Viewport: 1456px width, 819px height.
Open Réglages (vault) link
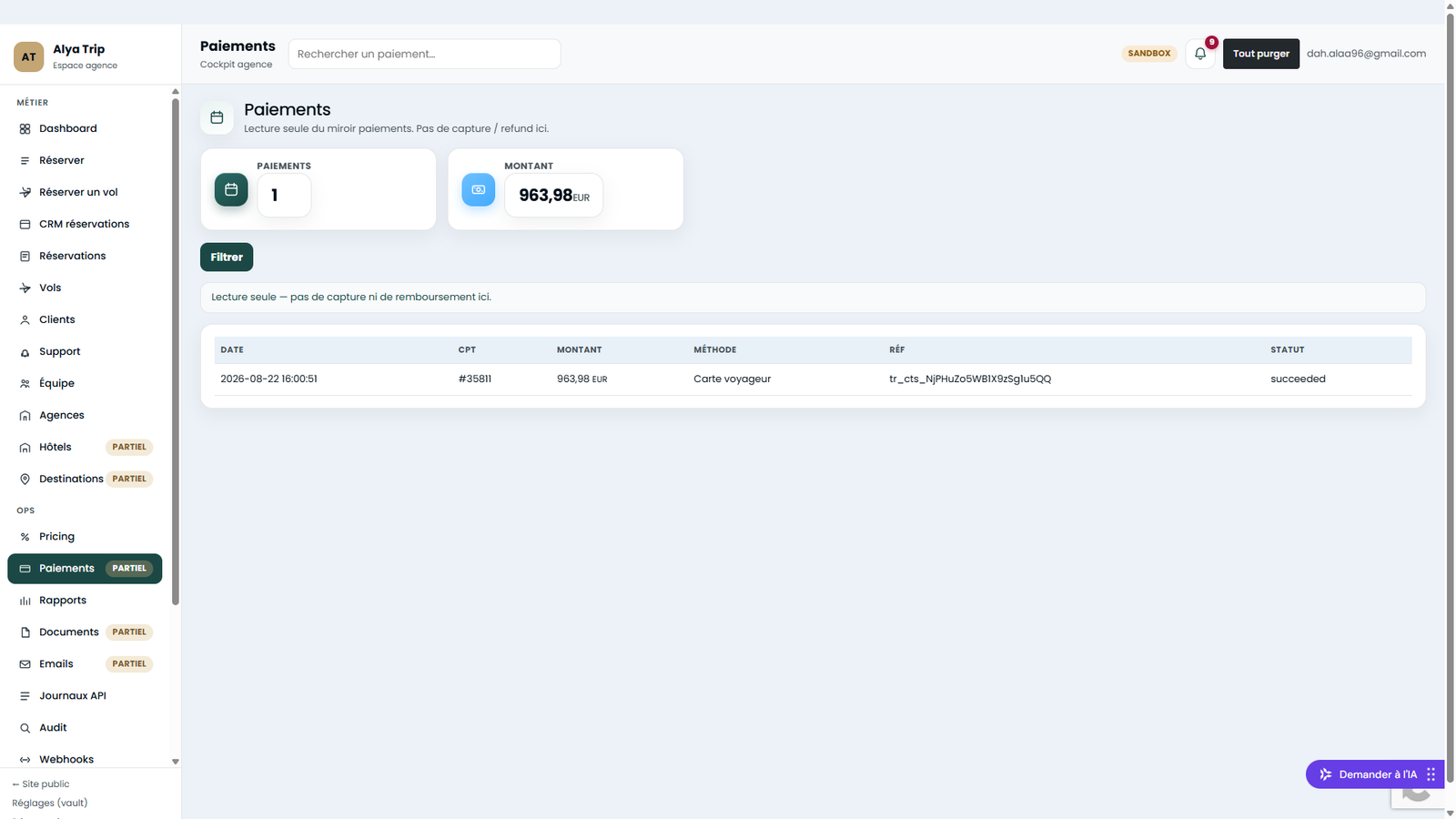click(50, 804)
